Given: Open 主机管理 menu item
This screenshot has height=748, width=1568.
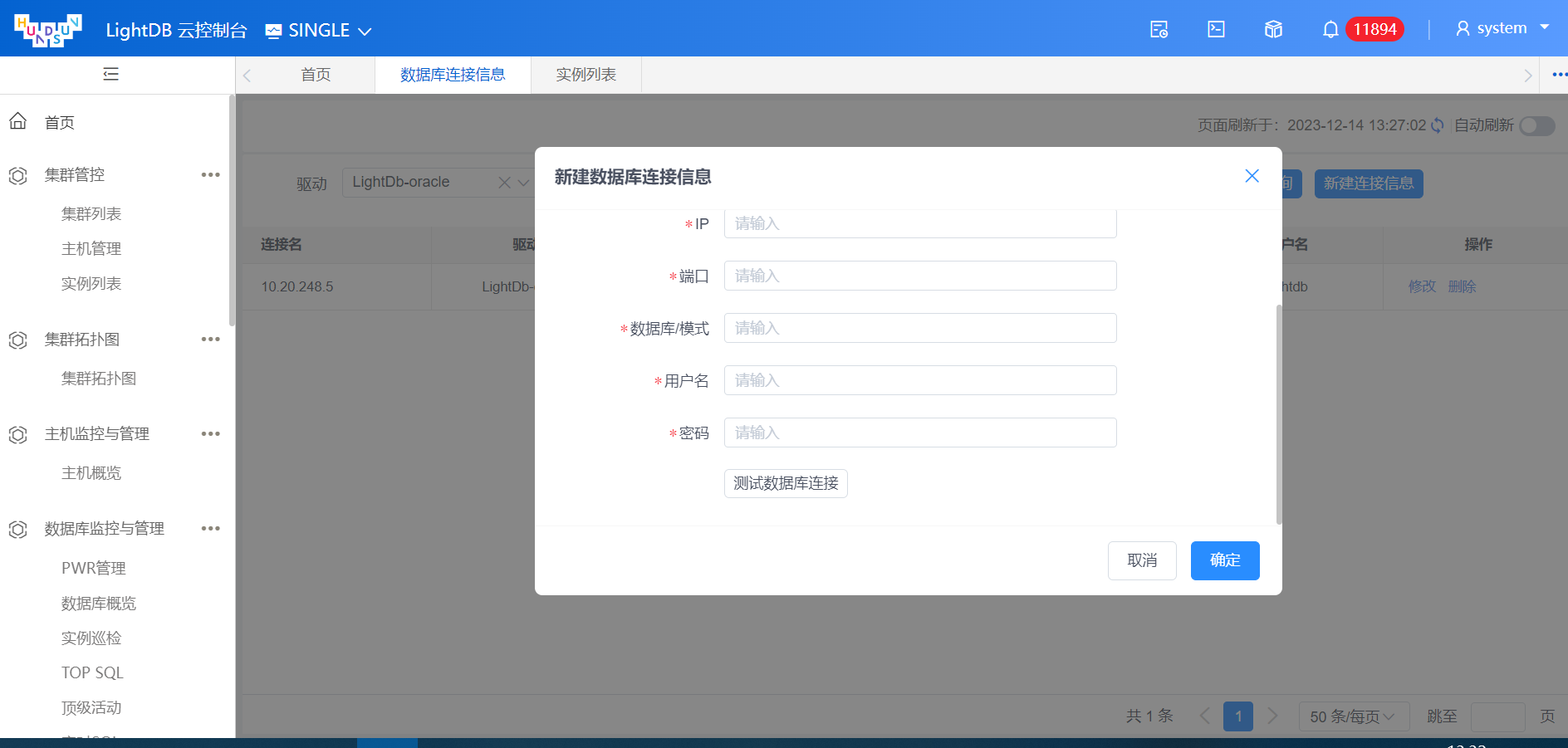Looking at the screenshot, I should click(x=91, y=249).
